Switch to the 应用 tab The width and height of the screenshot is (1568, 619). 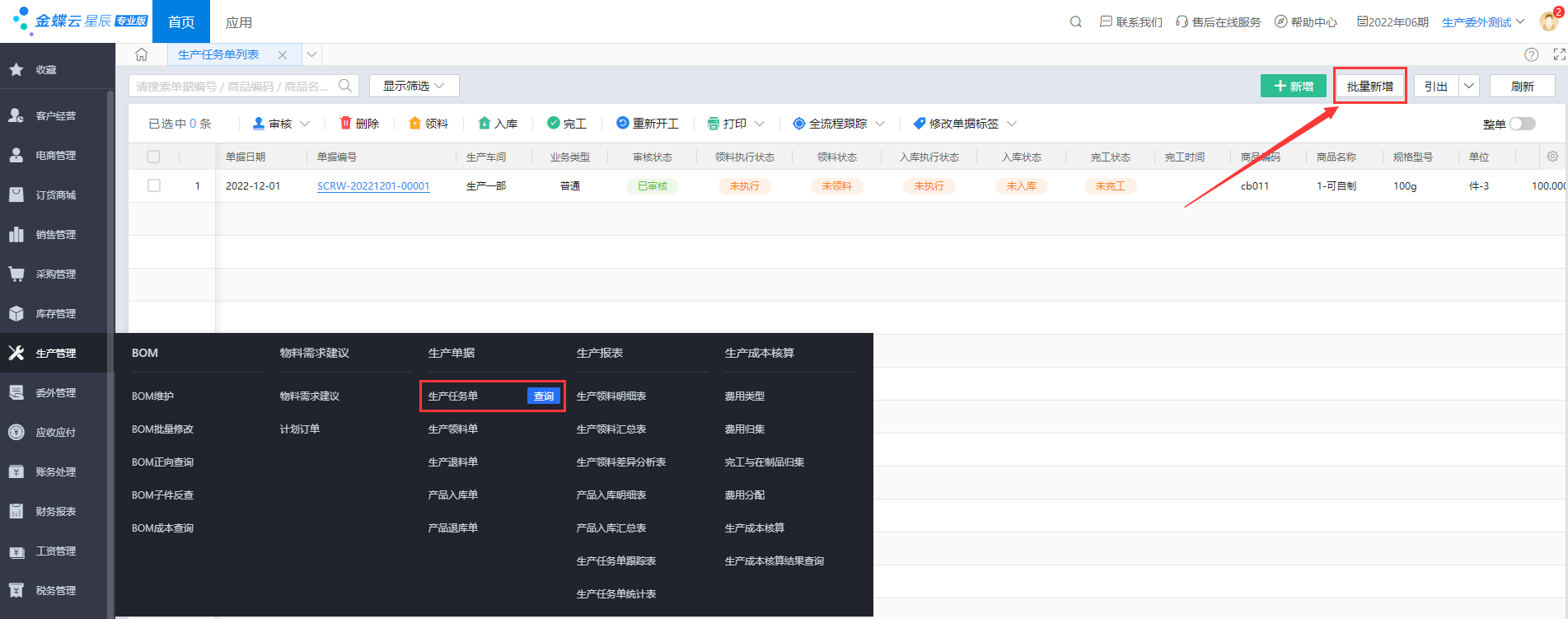pyautogui.click(x=239, y=22)
